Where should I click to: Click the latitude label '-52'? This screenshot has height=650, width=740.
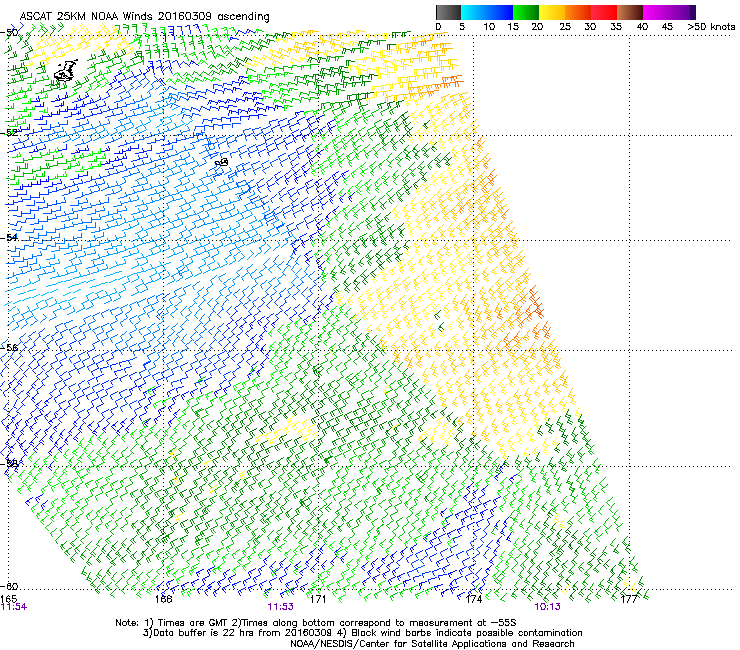coord(9,133)
